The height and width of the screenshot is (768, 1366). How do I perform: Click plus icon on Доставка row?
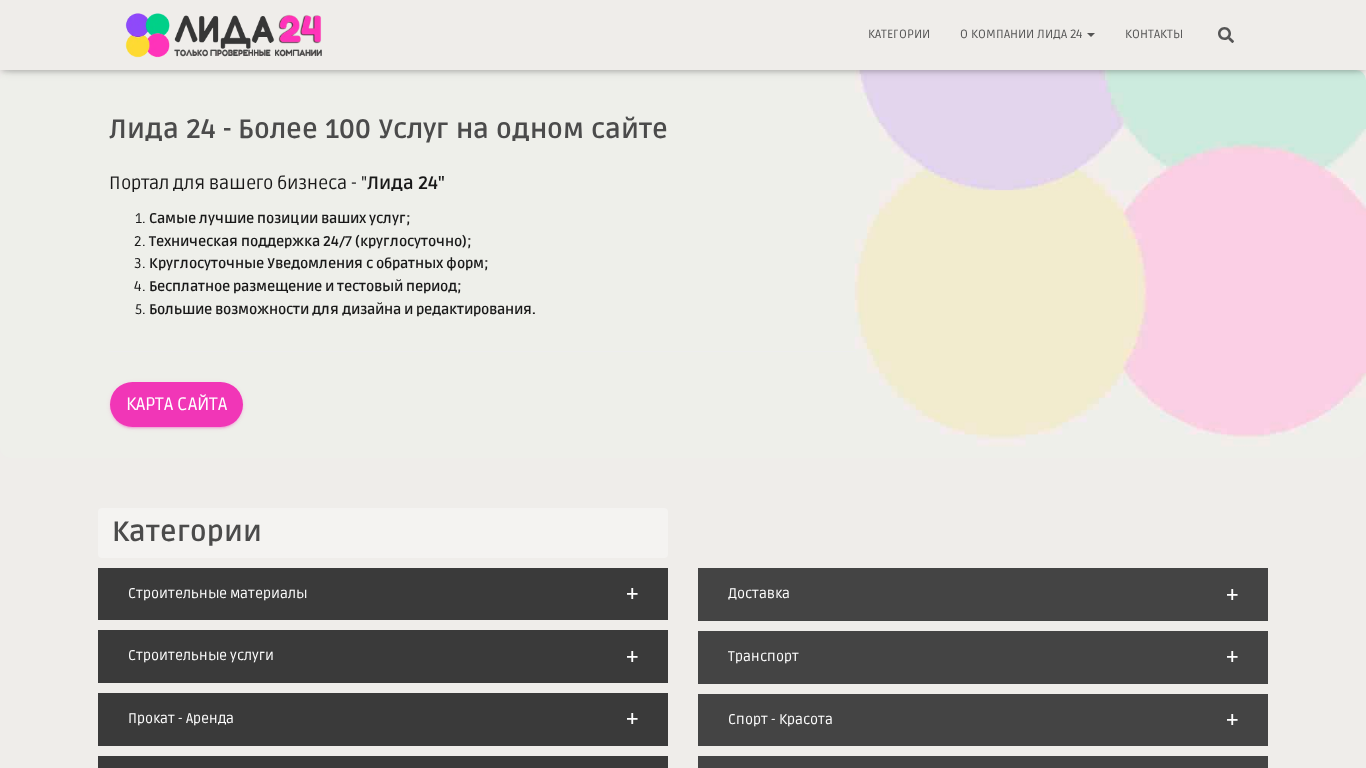(1232, 595)
